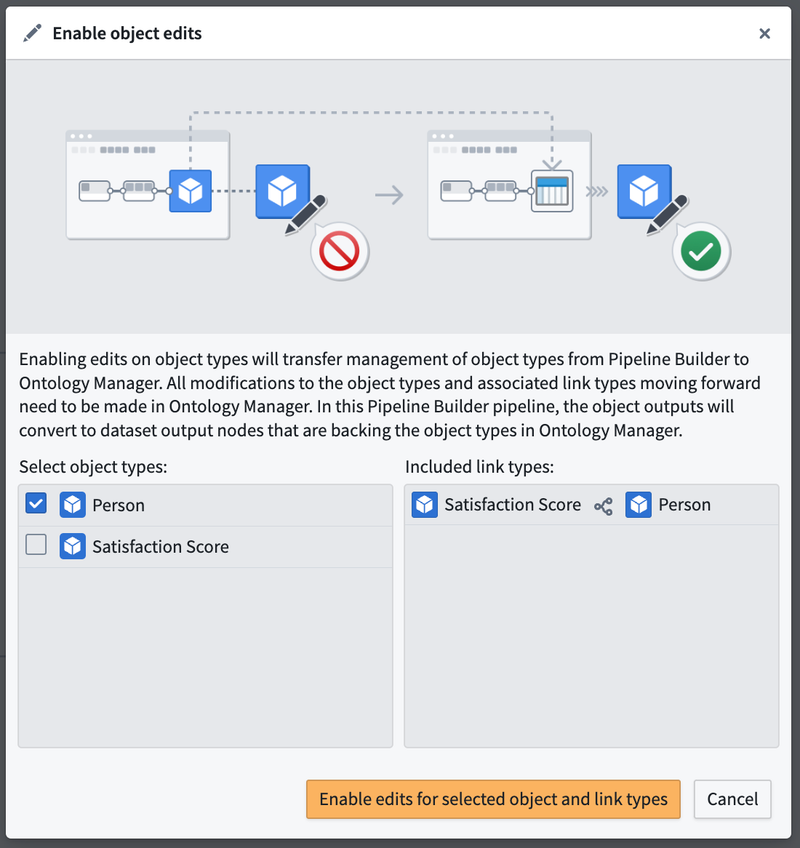Click the red prohibited sign icon in illustration
The image size is (800, 848).
tap(339, 251)
